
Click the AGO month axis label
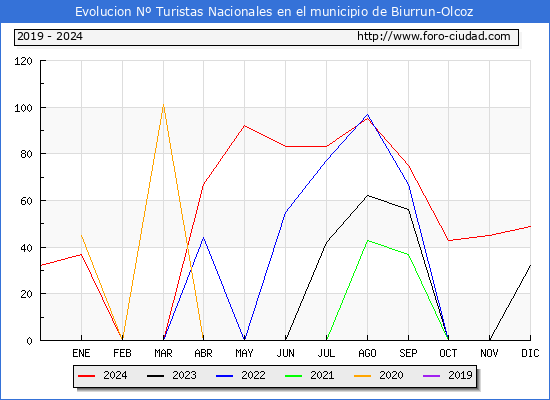click(367, 353)
